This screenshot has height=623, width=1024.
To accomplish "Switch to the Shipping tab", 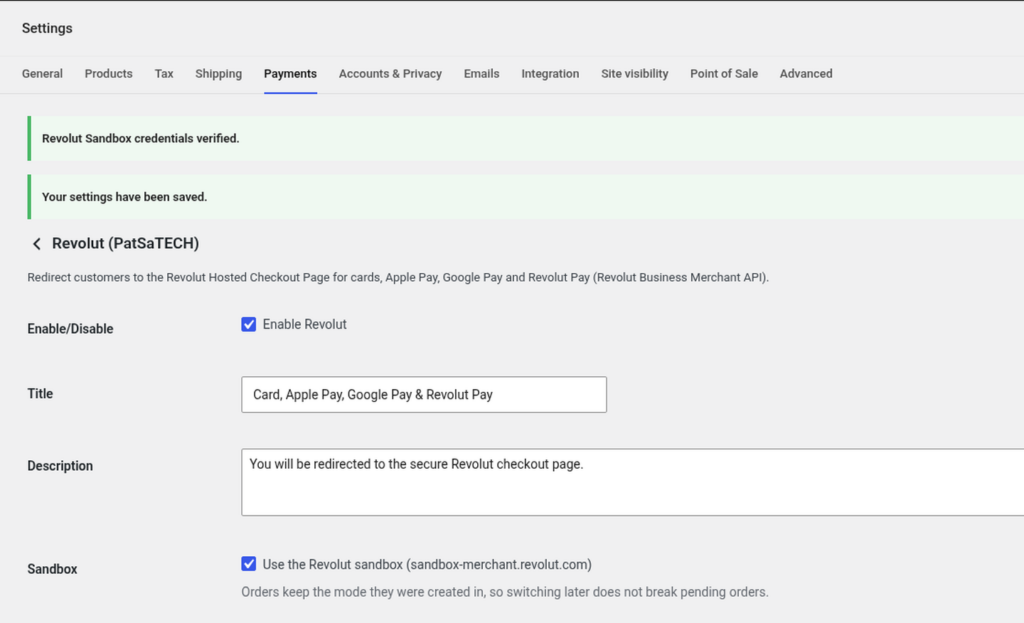I will point(218,74).
